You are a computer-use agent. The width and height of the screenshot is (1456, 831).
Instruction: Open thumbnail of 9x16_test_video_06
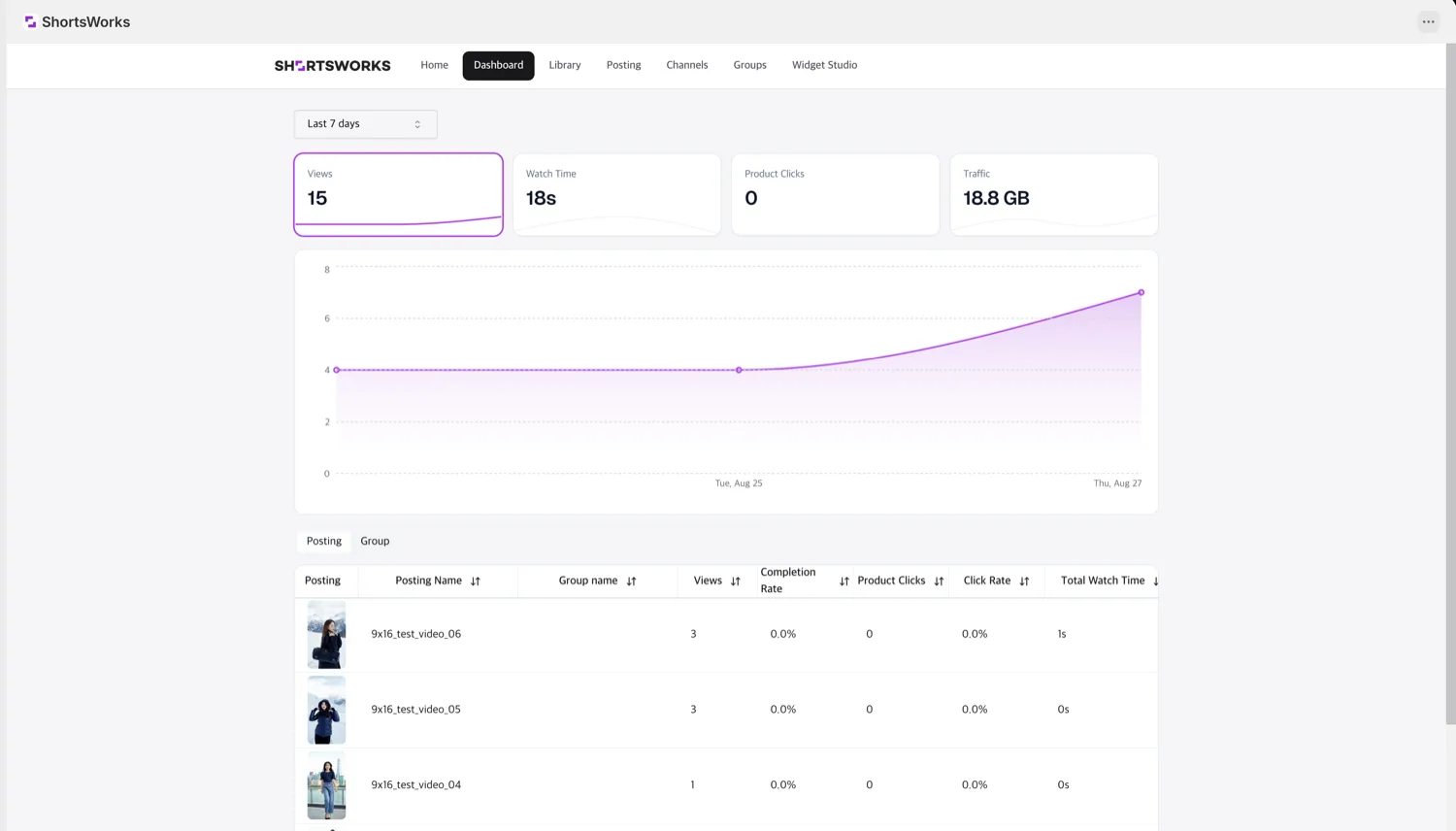point(326,635)
